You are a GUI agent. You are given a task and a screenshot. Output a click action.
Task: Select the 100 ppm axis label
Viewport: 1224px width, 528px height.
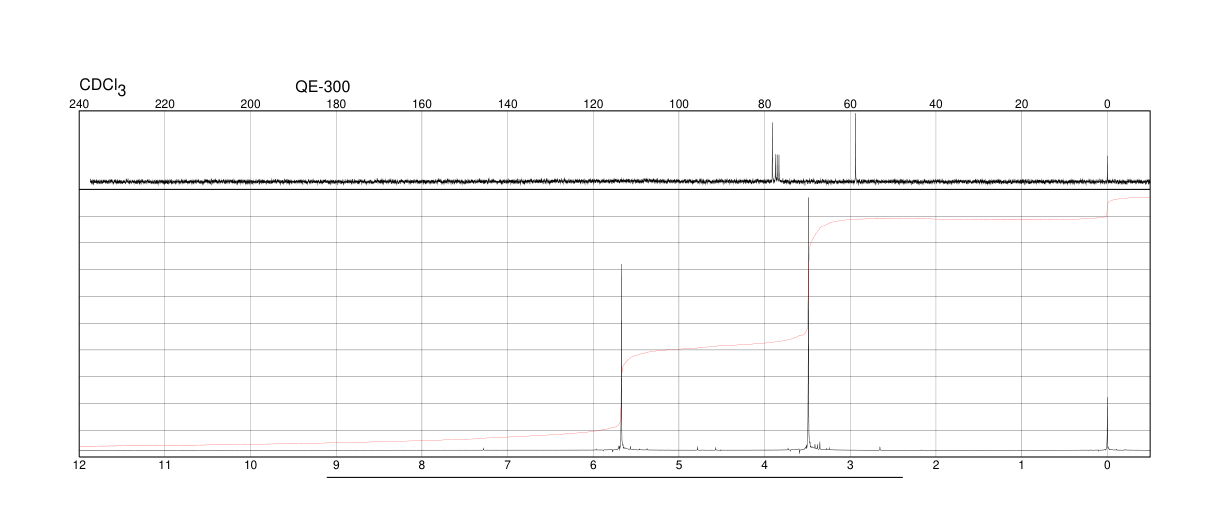click(x=679, y=104)
